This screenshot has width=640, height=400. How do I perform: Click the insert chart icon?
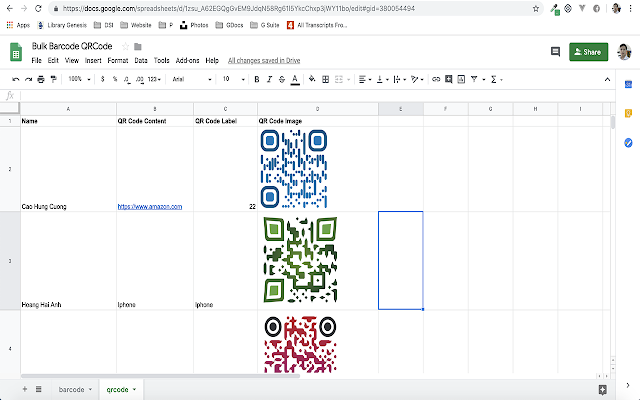461,79
